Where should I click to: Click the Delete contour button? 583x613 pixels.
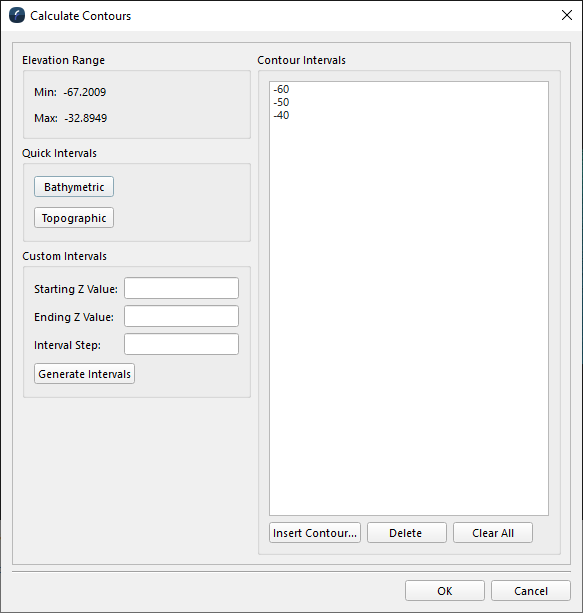(x=407, y=533)
